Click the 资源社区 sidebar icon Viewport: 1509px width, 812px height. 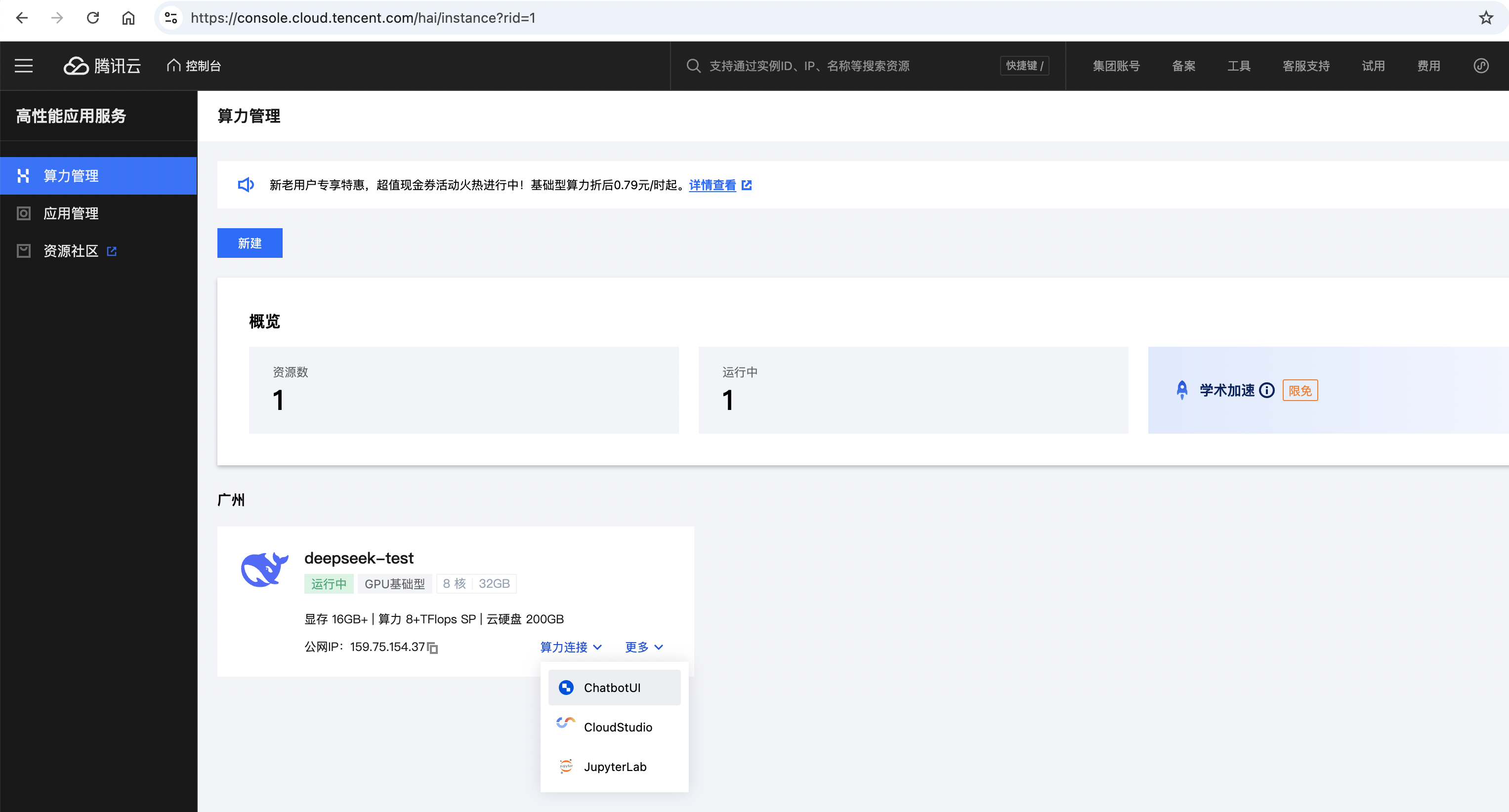click(23, 250)
